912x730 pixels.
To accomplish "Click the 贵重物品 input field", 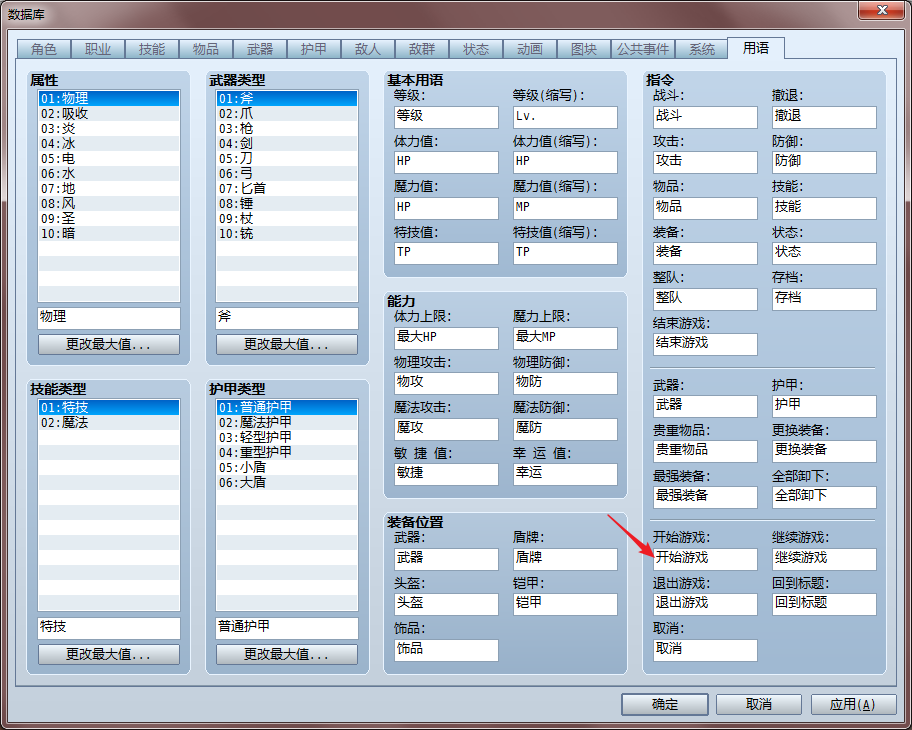I will coord(705,451).
